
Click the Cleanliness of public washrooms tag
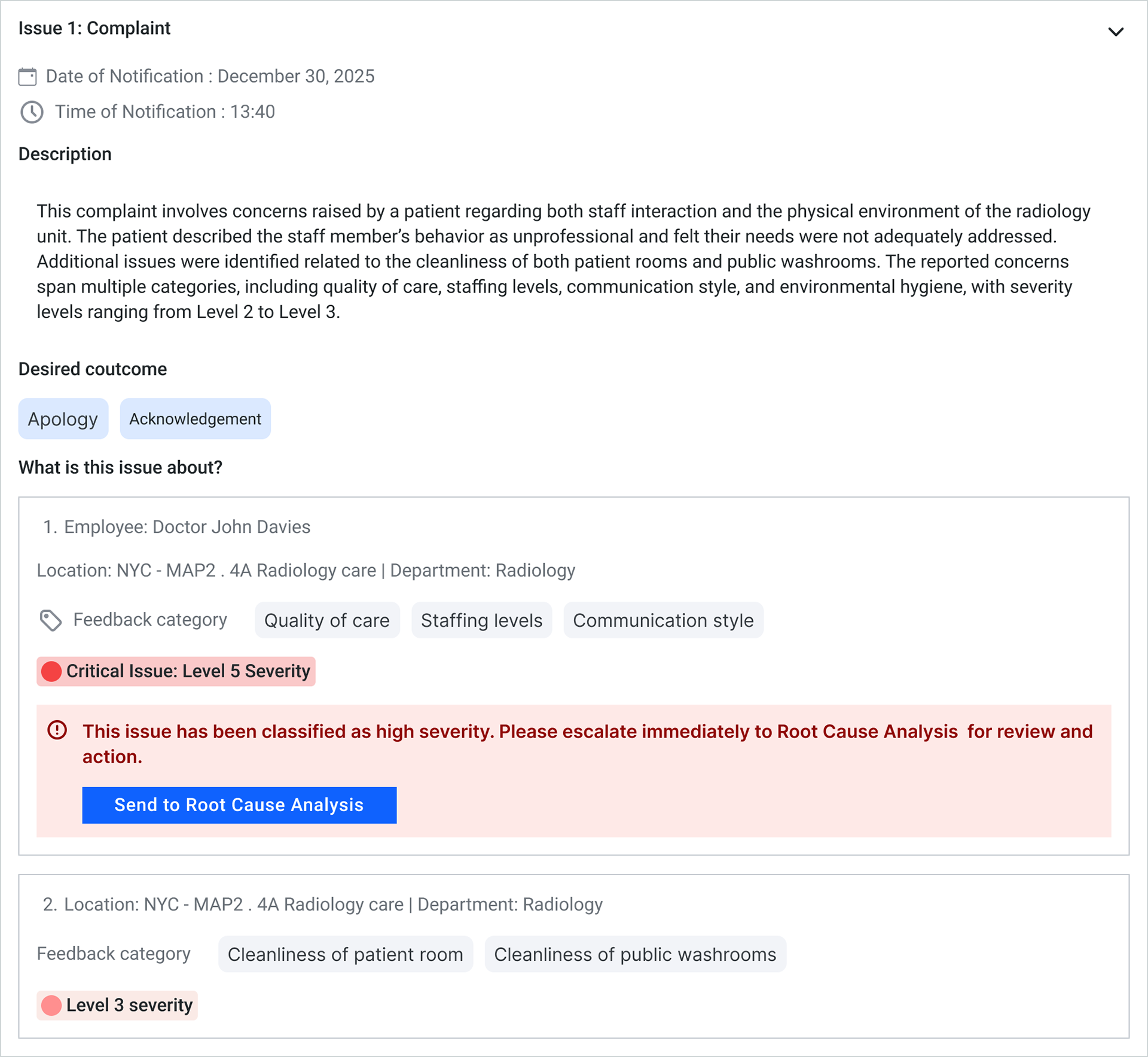tap(635, 954)
